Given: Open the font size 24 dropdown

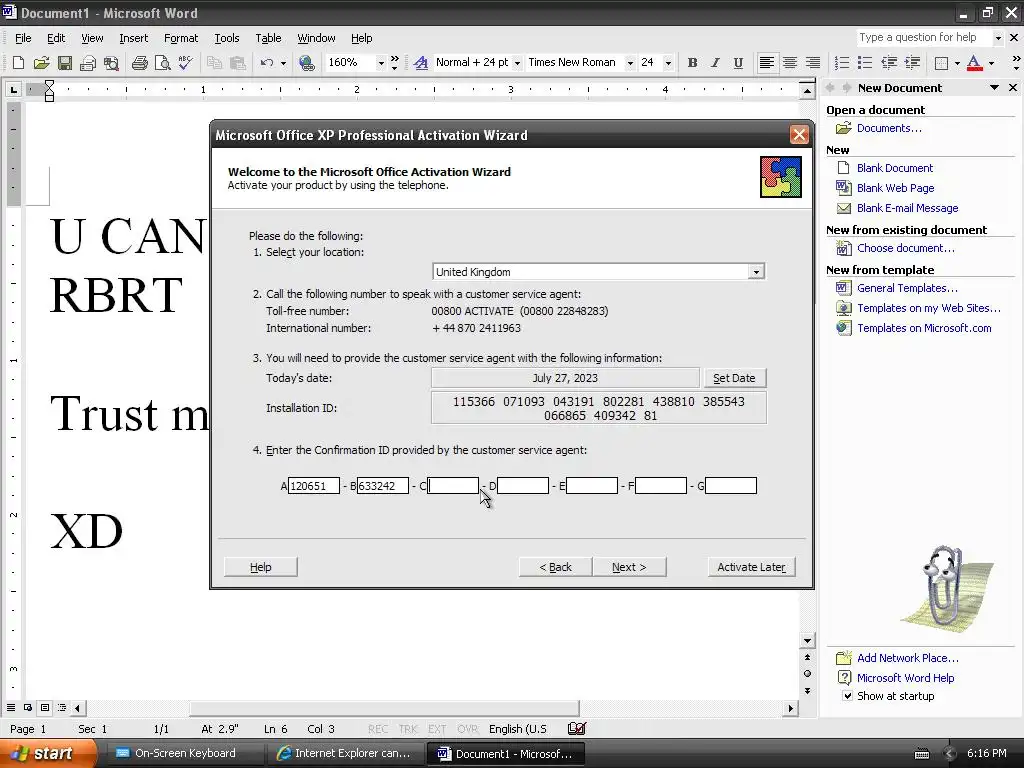Looking at the screenshot, I should pos(668,63).
